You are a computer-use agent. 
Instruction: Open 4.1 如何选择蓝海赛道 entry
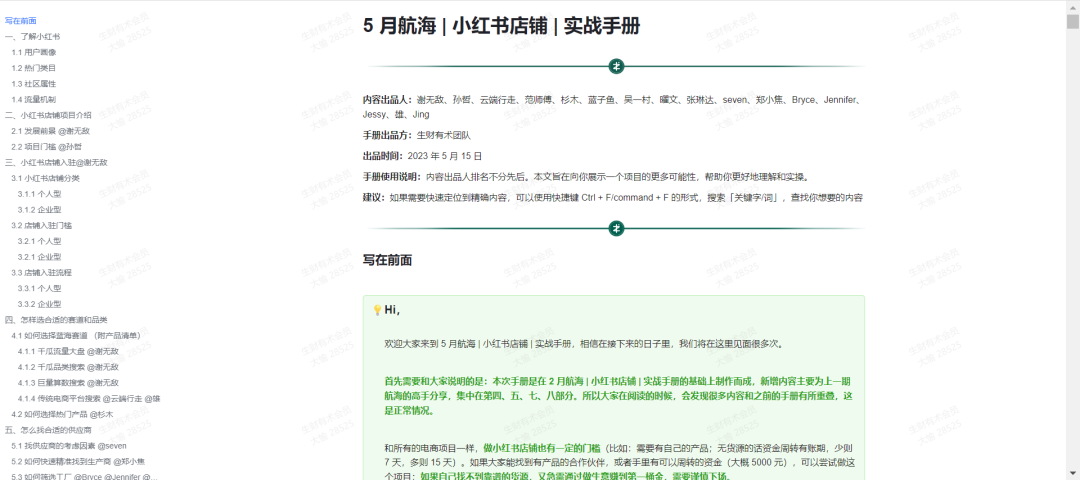point(76,335)
